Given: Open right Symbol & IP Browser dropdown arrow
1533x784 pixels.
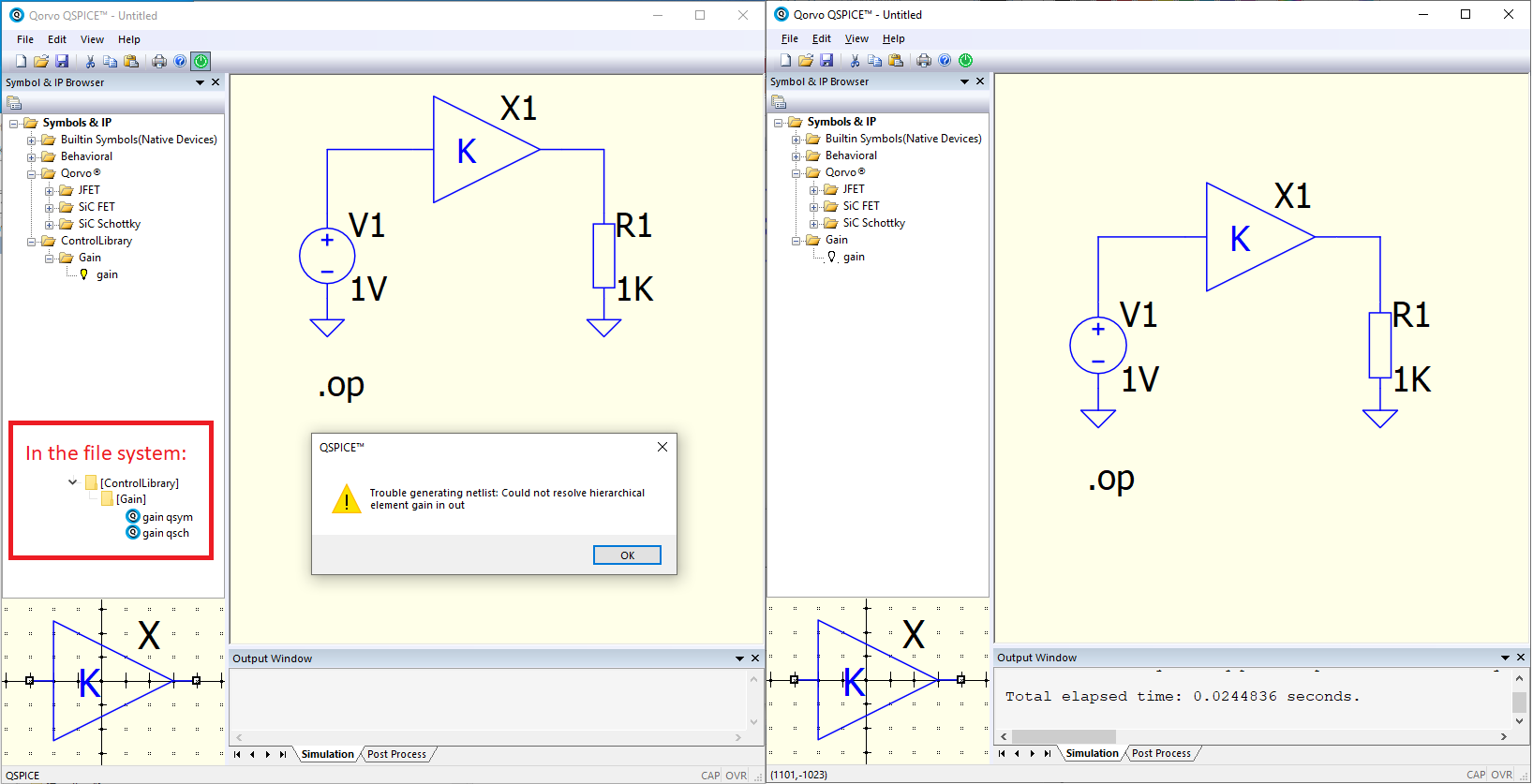Looking at the screenshot, I should [964, 81].
